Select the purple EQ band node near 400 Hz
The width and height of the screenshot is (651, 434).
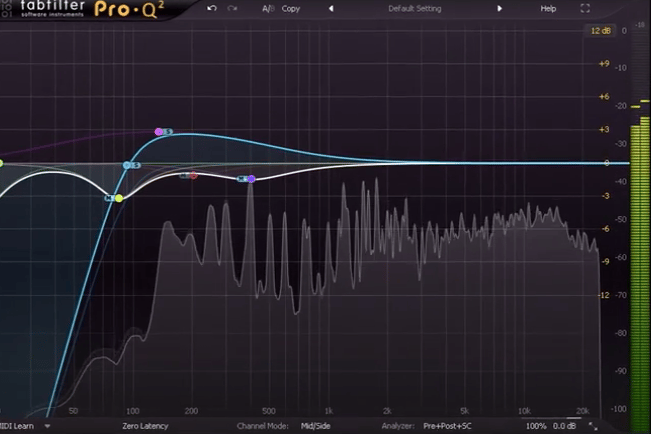click(x=251, y=179)
